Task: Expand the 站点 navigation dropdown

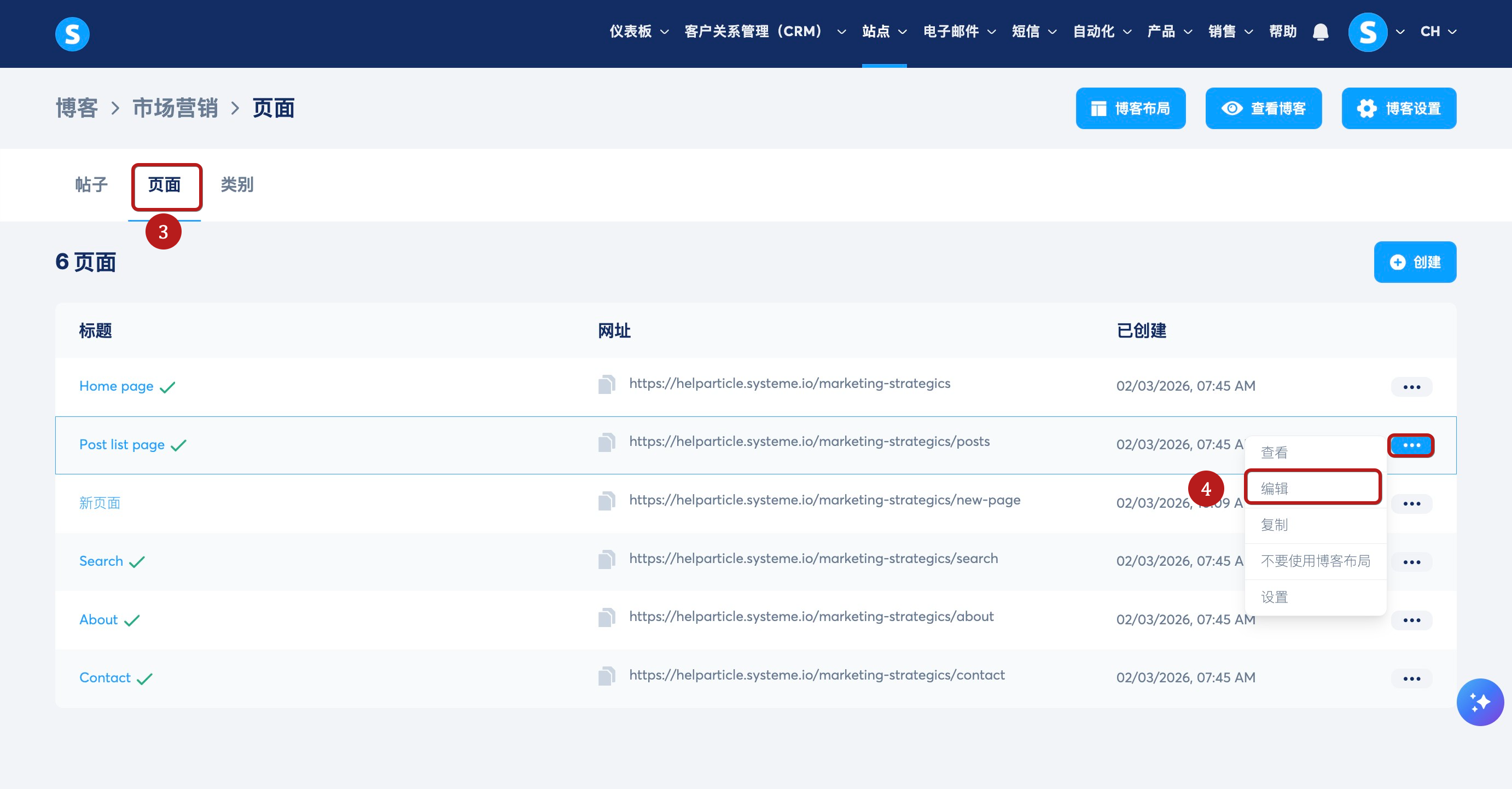Action: tap(884, 32)
